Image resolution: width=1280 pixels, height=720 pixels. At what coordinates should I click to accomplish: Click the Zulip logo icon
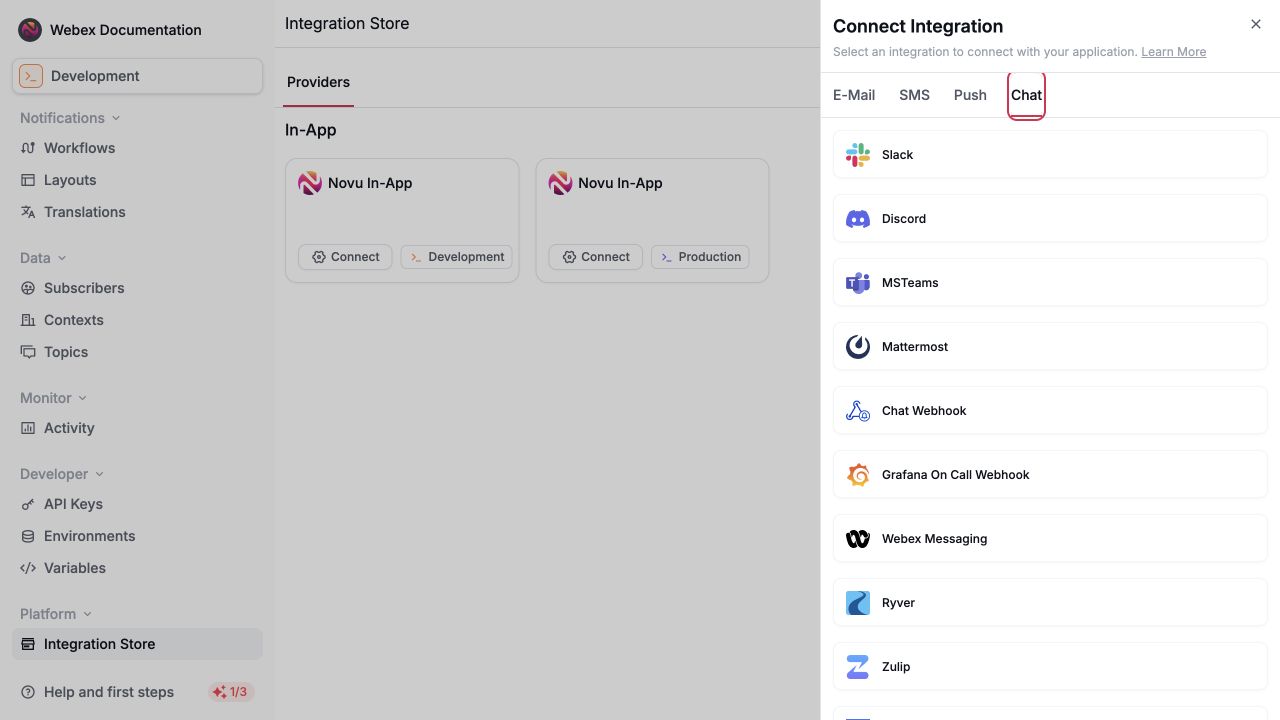coord(858,667)
